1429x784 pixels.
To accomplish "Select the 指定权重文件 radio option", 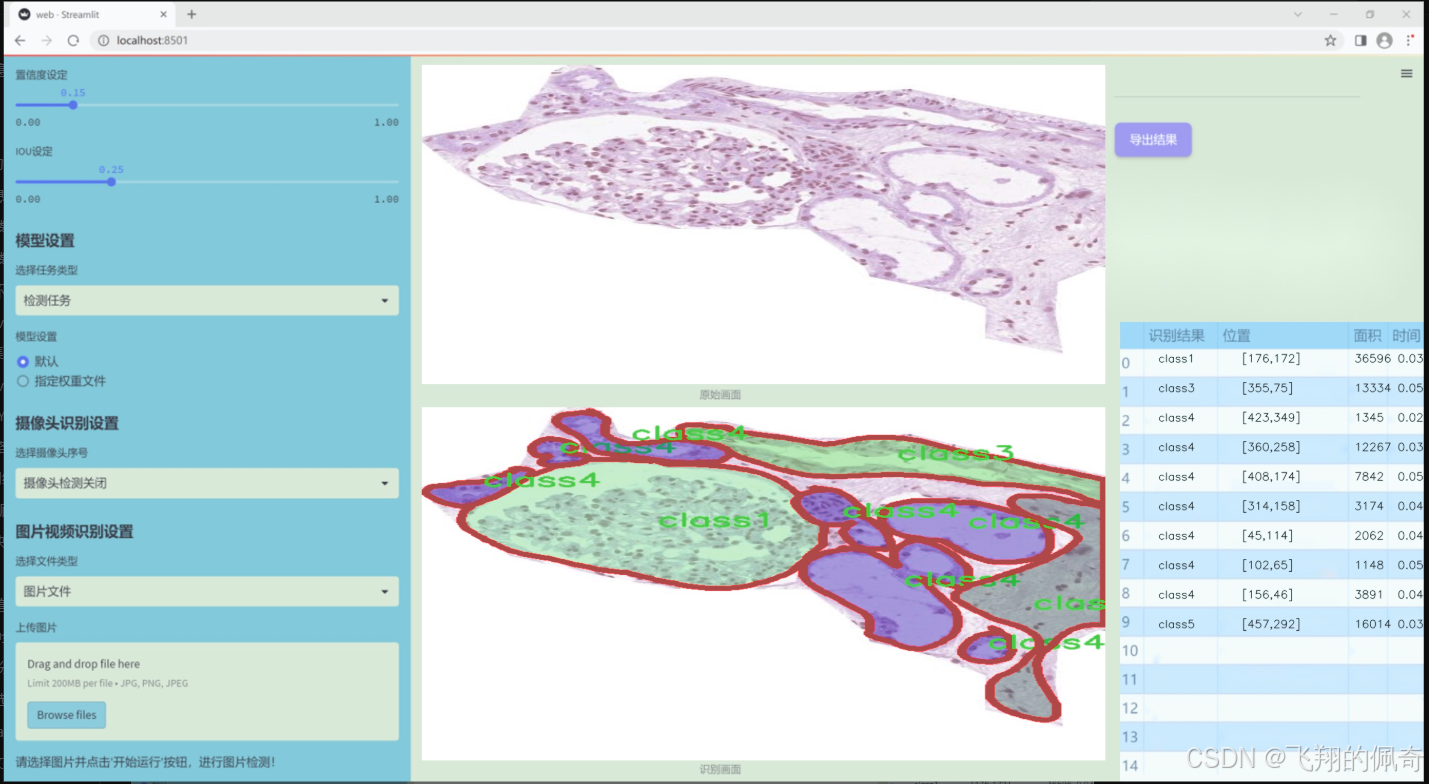I will tap(61, 381).
